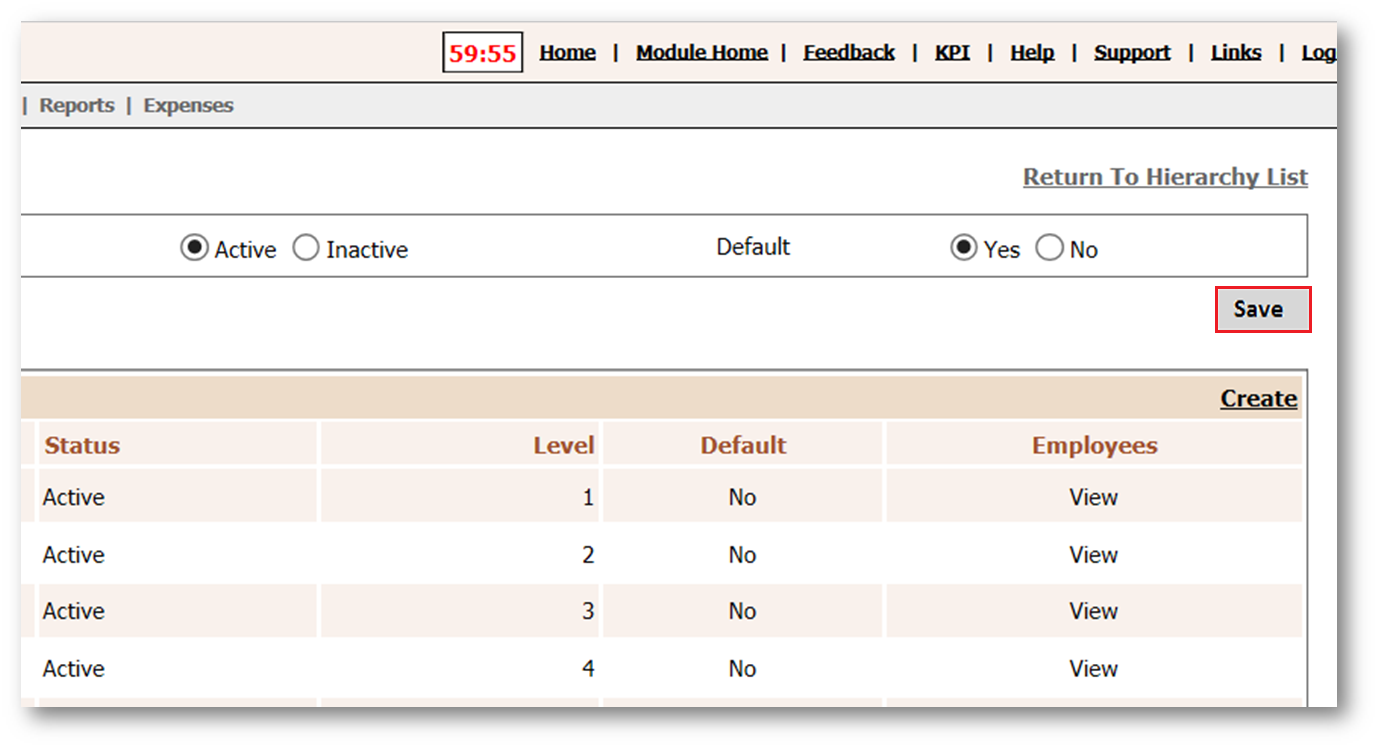
Task: View employees for level 3
Action: coord(1093,611)
